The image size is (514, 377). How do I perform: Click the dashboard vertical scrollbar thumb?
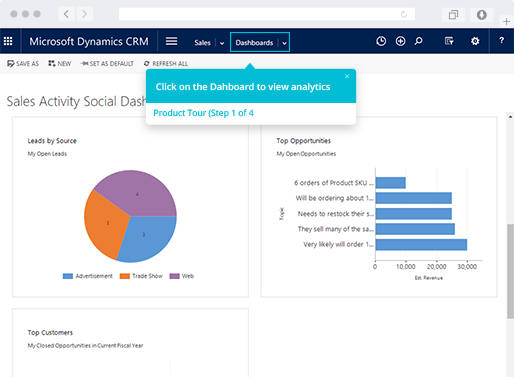[510, 271]
